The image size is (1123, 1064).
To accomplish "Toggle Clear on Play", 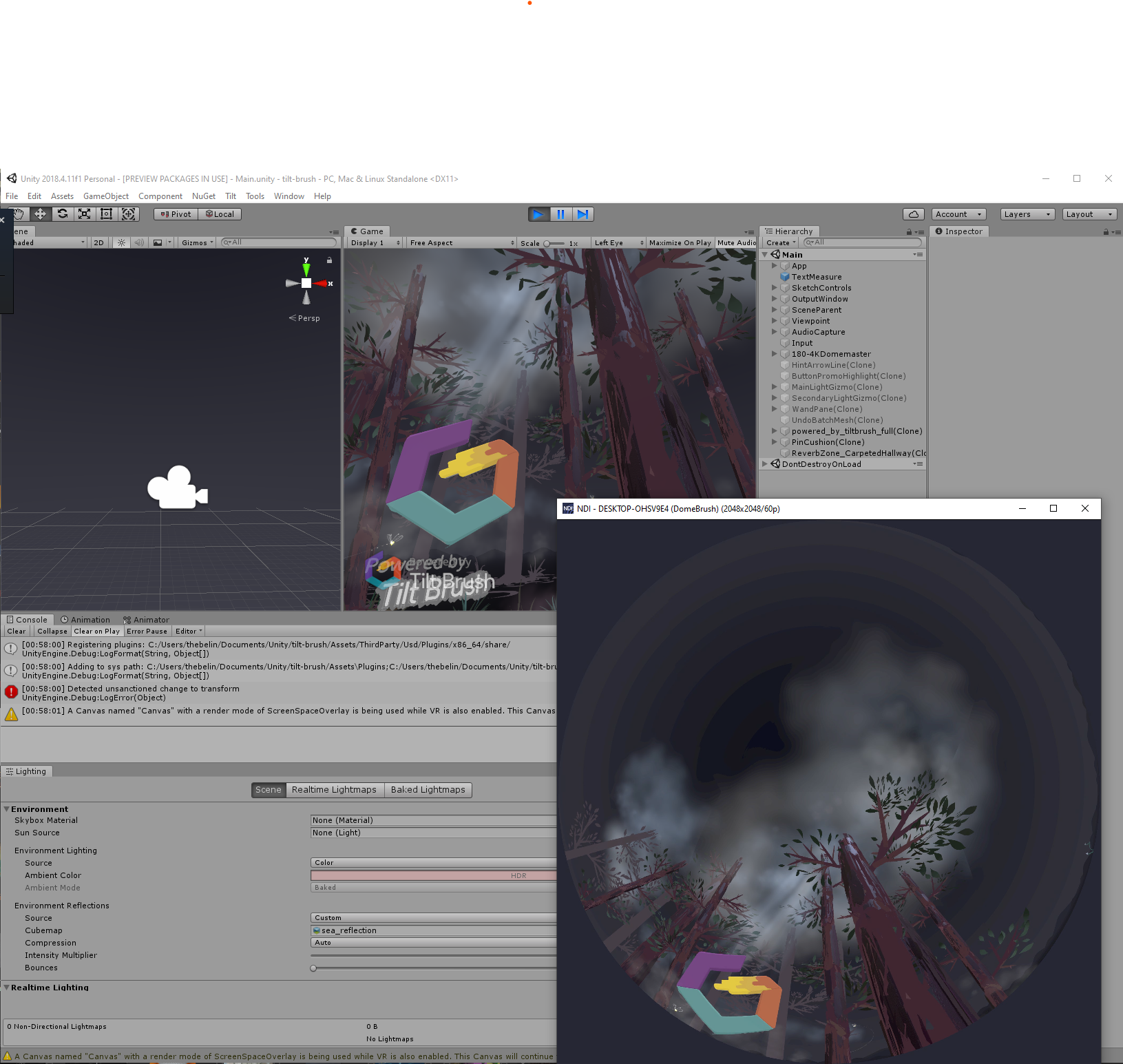I will click(96, 631).
